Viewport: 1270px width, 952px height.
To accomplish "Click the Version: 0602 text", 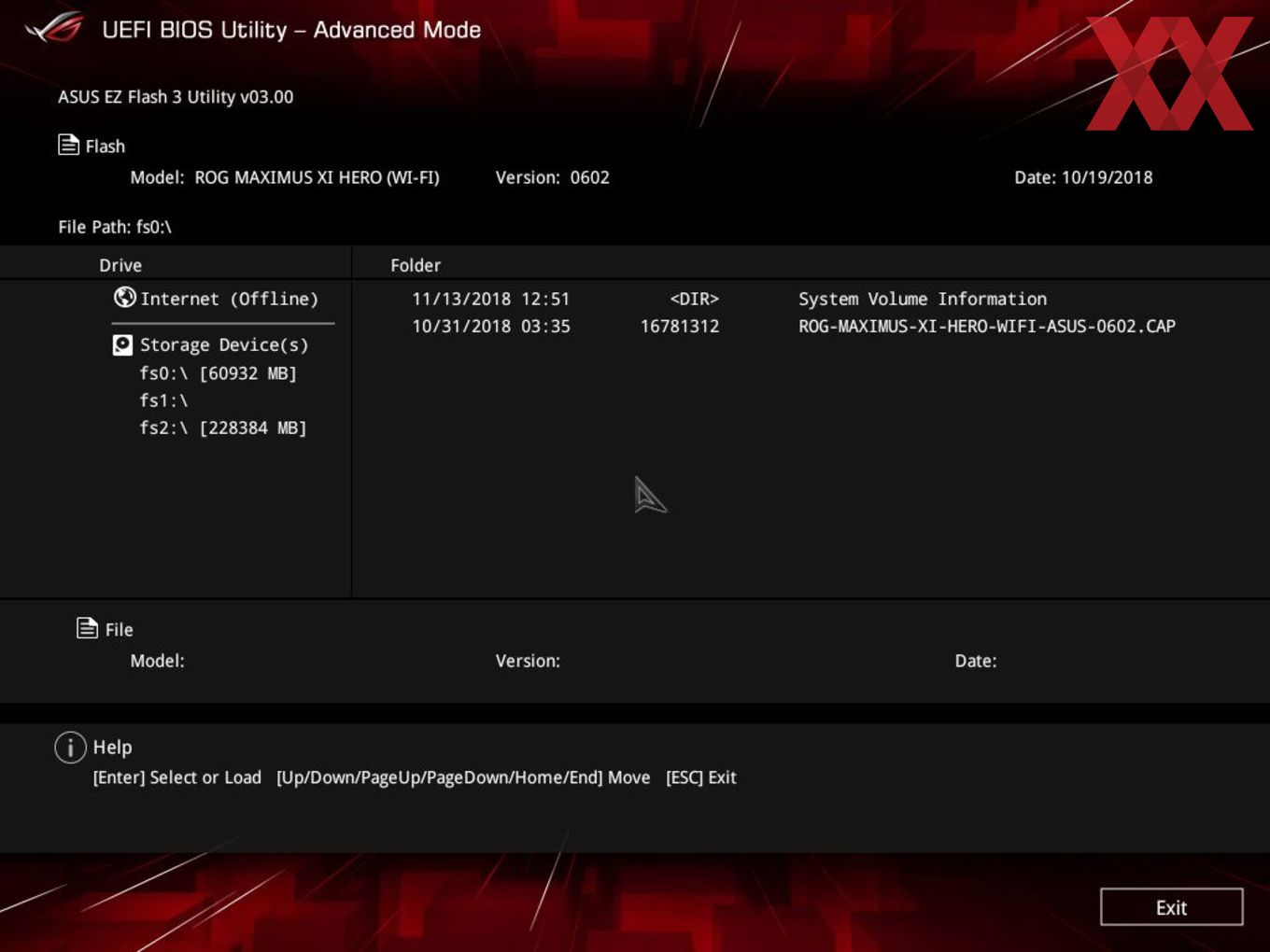I will 552,177.
